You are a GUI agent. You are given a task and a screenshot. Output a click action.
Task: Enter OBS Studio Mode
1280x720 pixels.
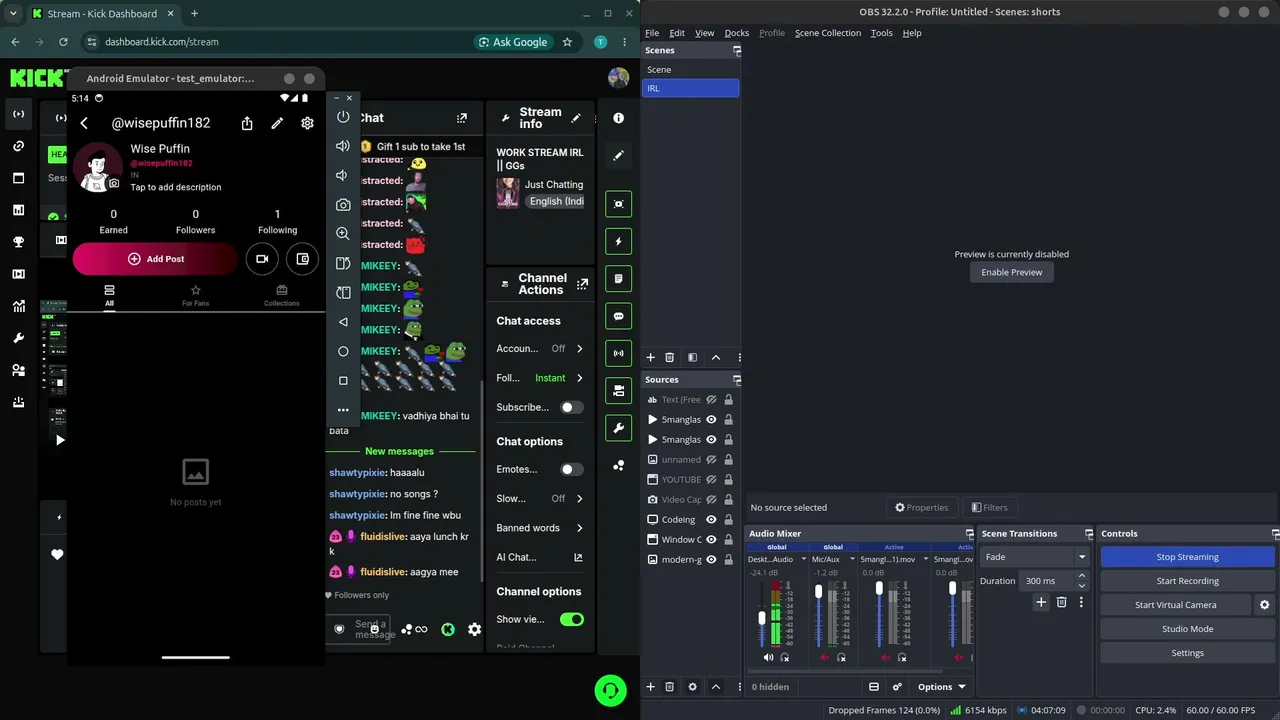click(1187, 629)
